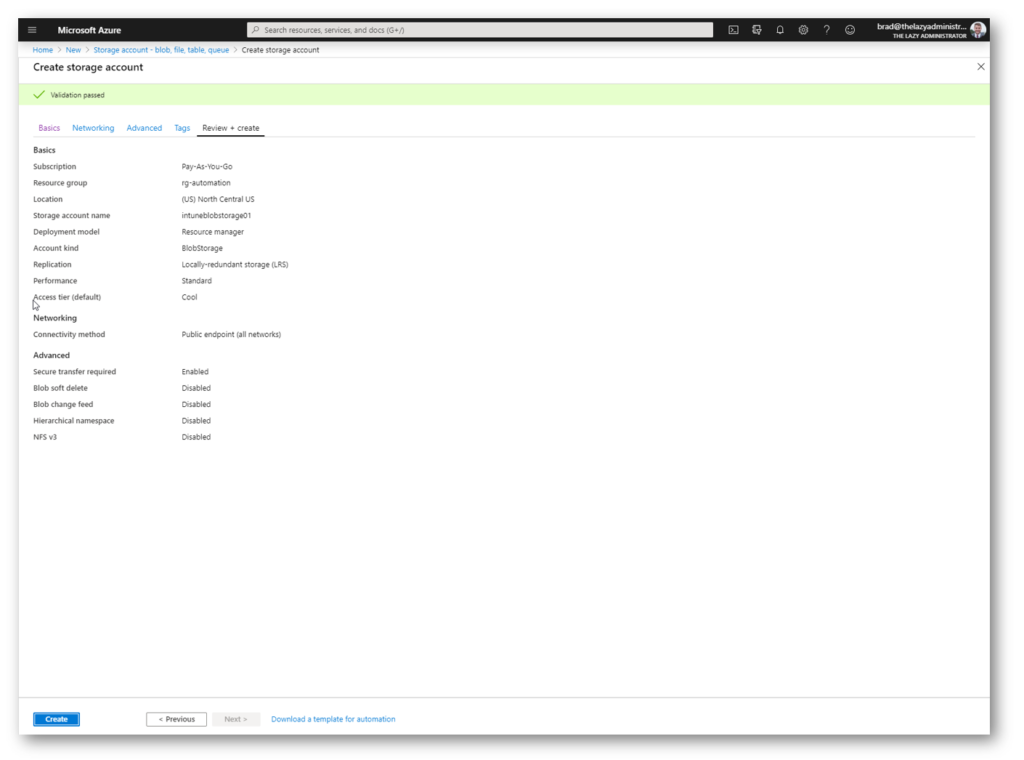Click the value Pay-As-You-Go
This screenshot has height=760, width=1024.
[x=207, y=166]
